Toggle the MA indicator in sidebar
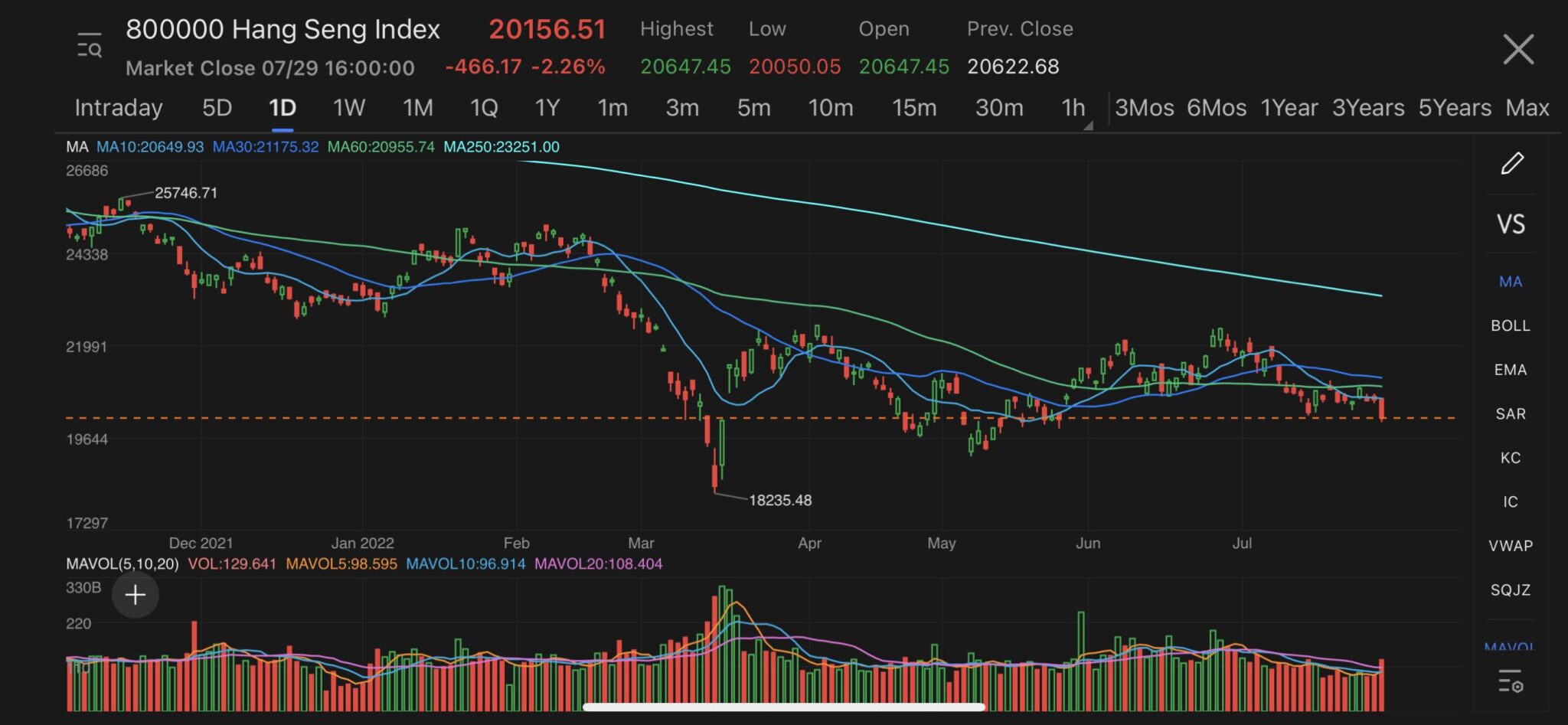 [1511, 282]
